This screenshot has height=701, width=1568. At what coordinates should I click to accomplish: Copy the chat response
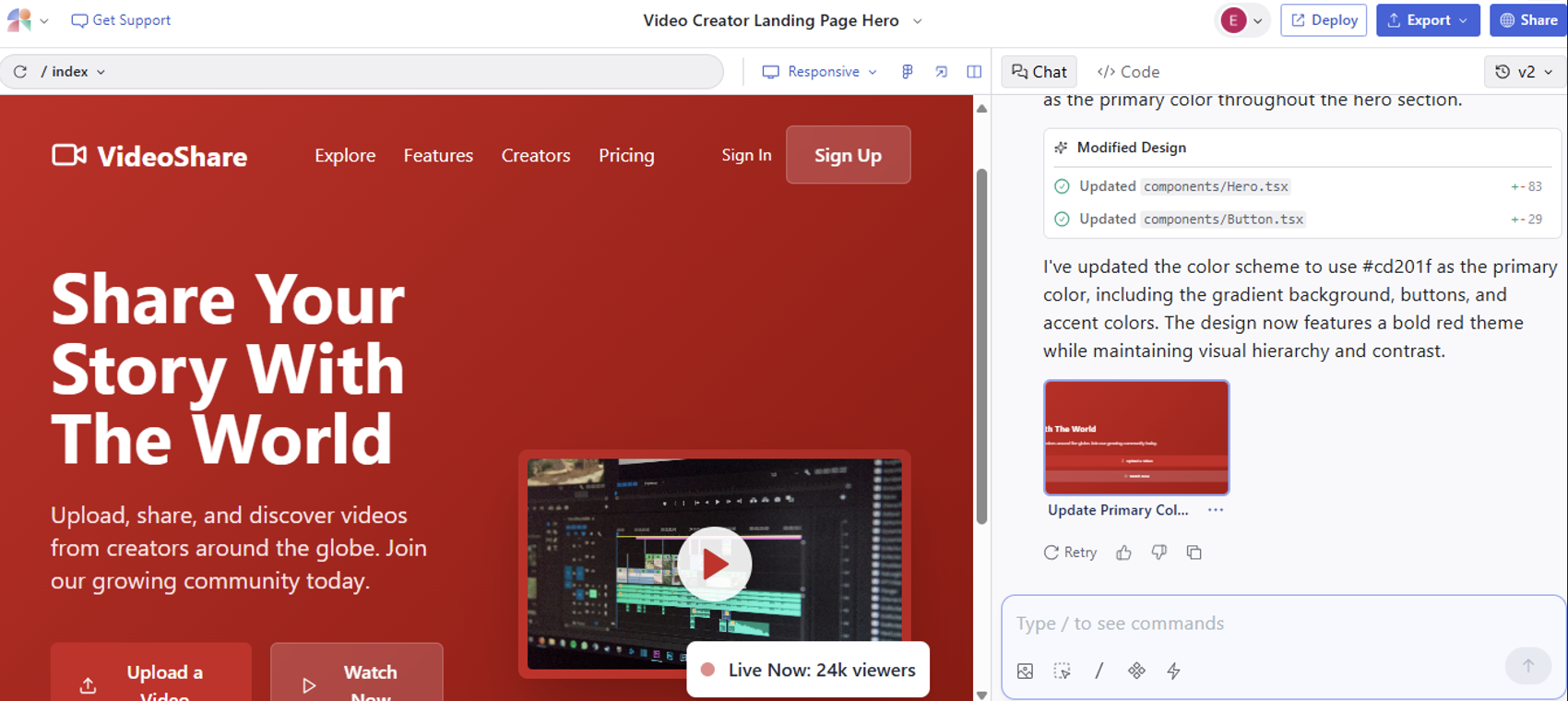coord(1194,552)
